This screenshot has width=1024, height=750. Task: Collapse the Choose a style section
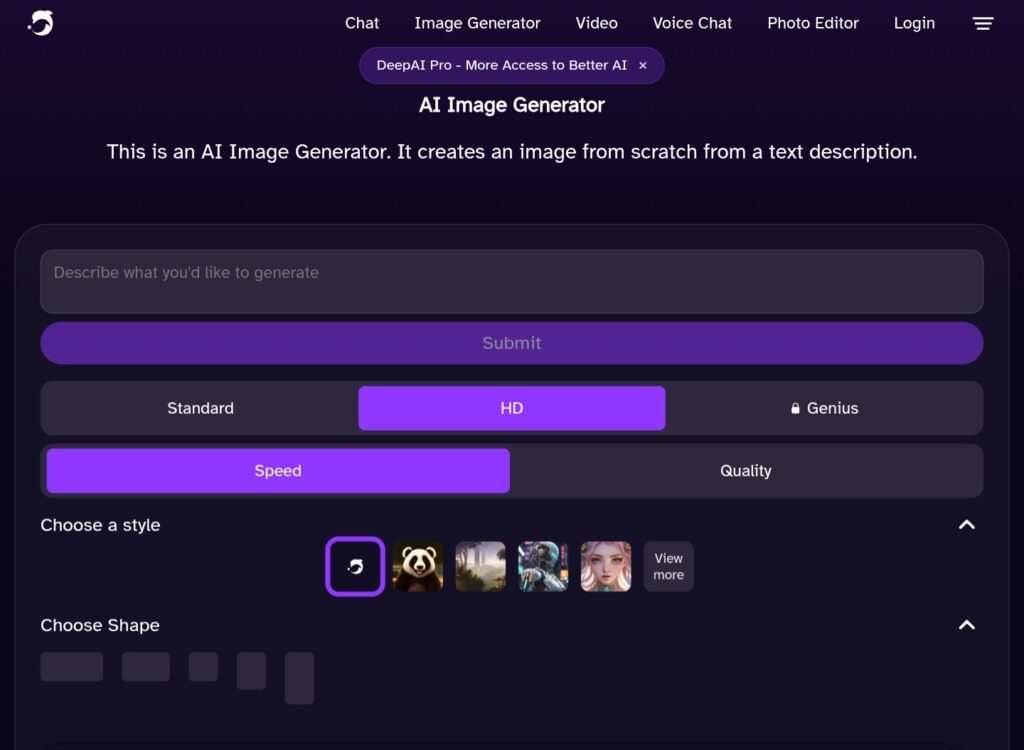coord(966,524)
